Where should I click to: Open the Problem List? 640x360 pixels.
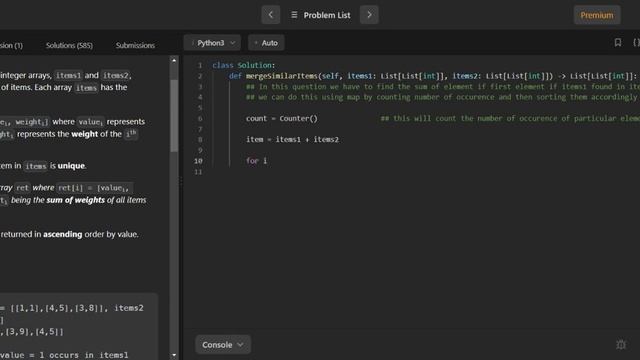[321, 15]
